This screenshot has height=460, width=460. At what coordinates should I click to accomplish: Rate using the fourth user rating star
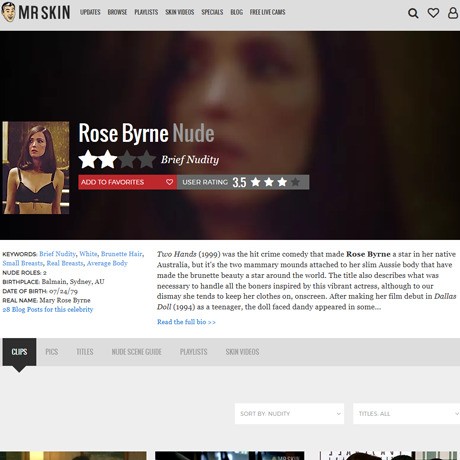click(x=295, y=182)
